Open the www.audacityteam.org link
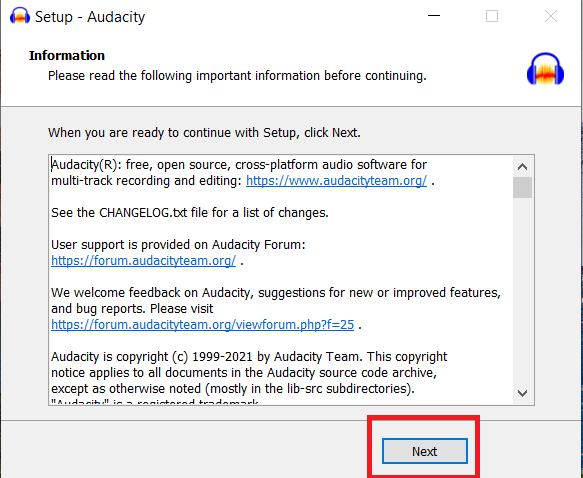The height and width of the screenshot is (478, 583). click(336, 181)
